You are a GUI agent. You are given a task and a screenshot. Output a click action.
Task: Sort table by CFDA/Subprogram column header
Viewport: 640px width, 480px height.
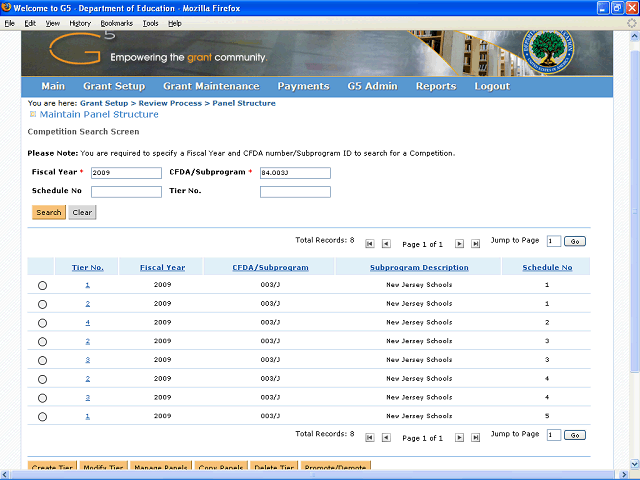[x=270, y=267]
